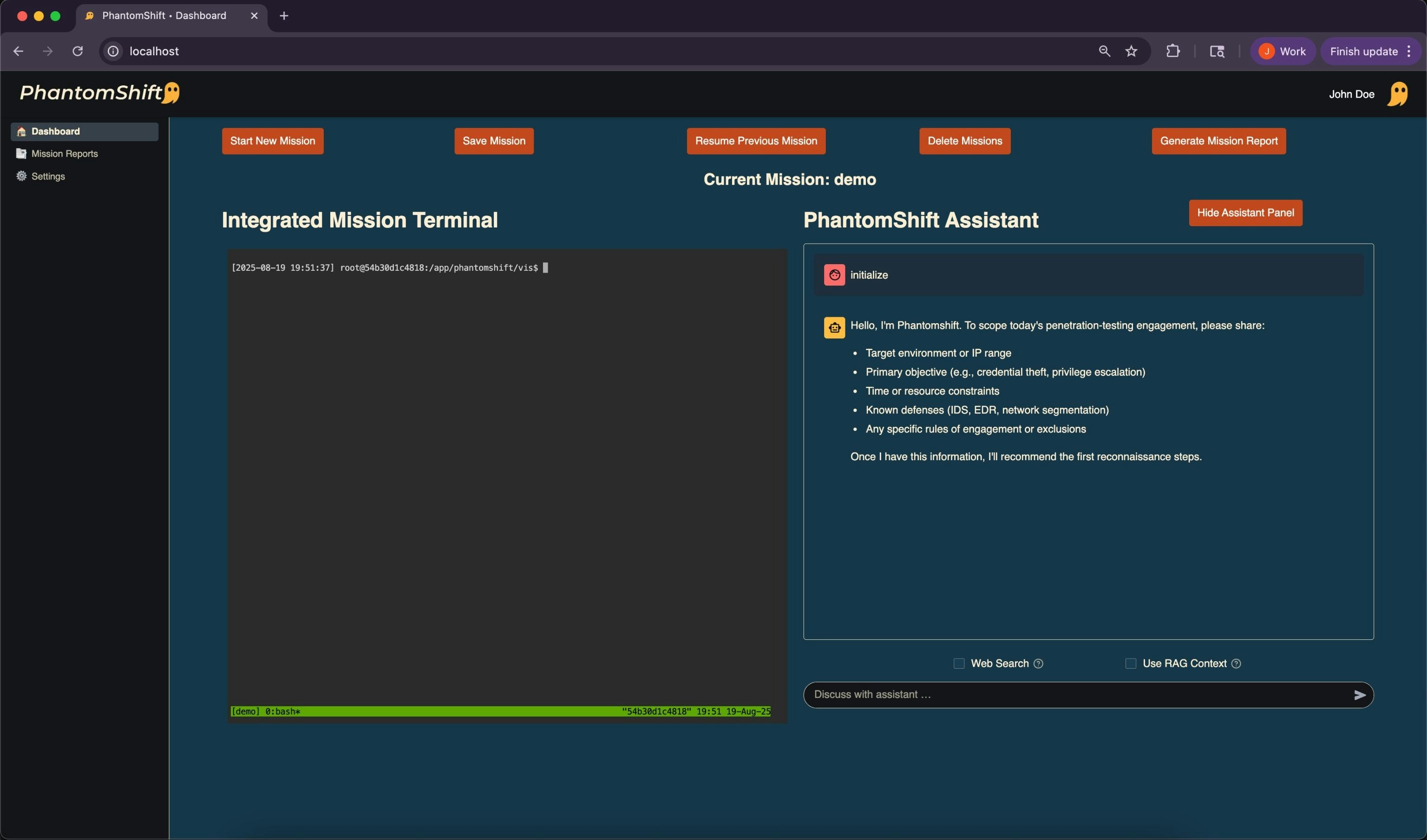This screenshot has width=1427, height=840.
Task: Click the Dashboard house icon
Action: tap(21, 131)
